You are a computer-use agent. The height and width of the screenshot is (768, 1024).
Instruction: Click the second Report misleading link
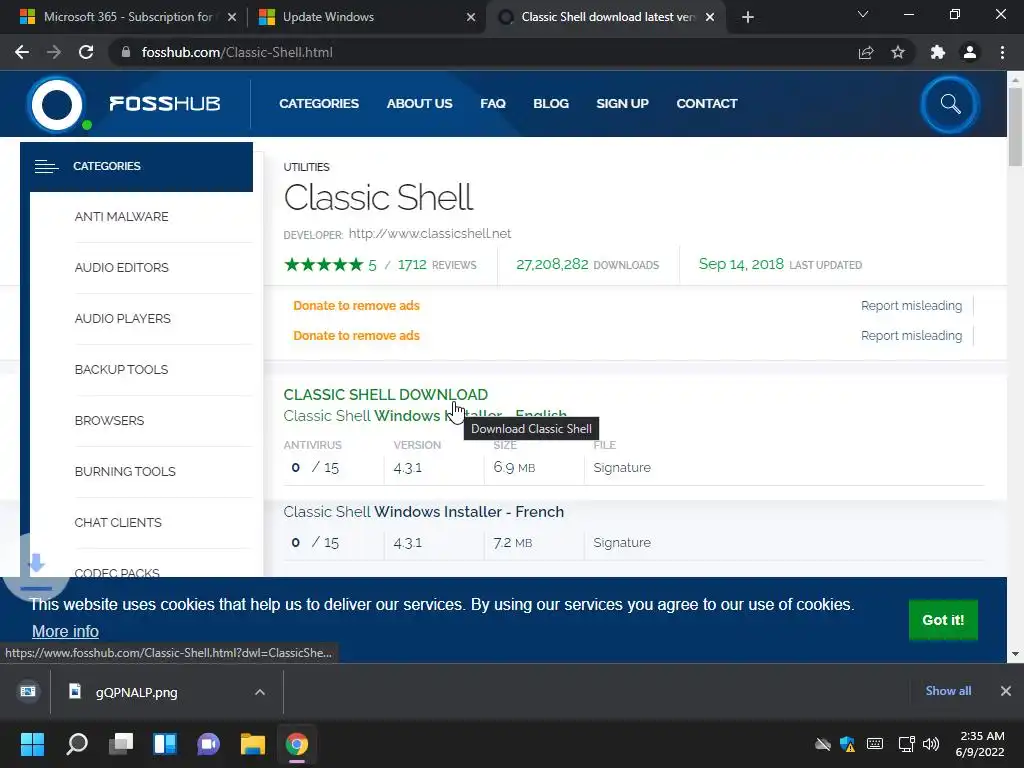point(912,336)
